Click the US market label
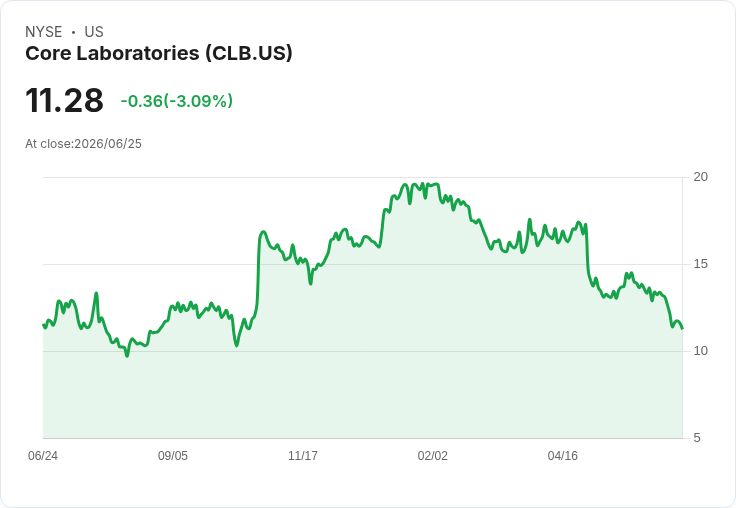 pos(94,32)
